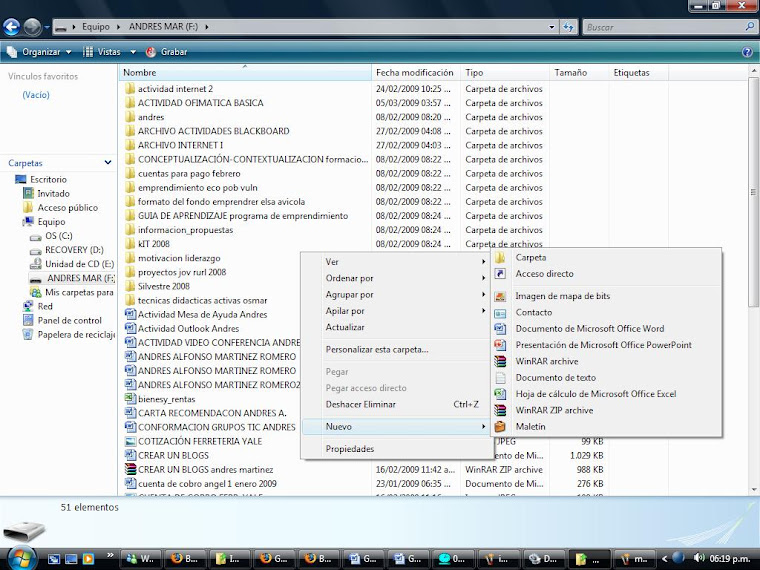The width and height of the screenshot is (760, 570).
Task: Choose Contacto from the new submenu
Action: [x=606, y=312]
